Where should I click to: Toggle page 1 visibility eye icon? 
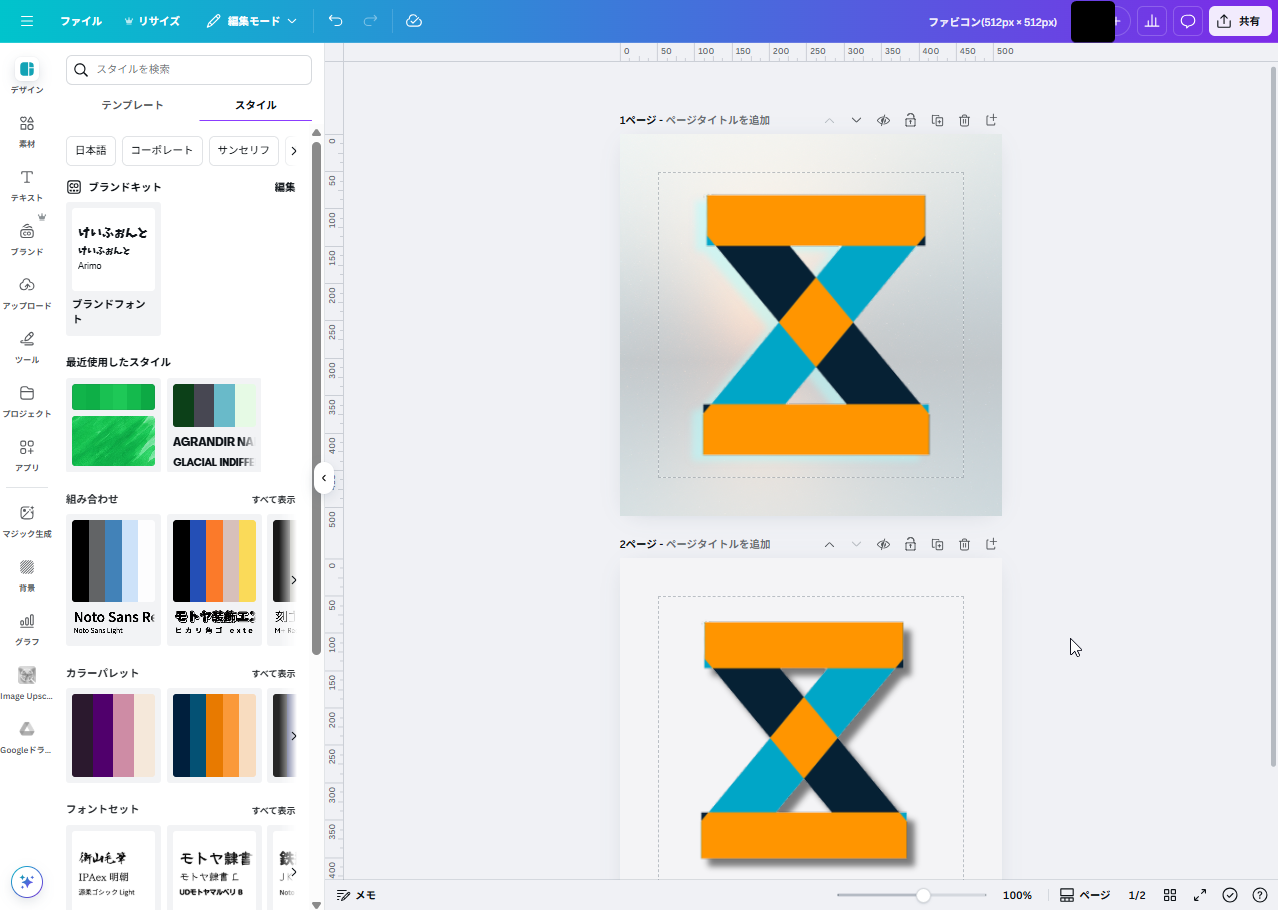(883, 120)
